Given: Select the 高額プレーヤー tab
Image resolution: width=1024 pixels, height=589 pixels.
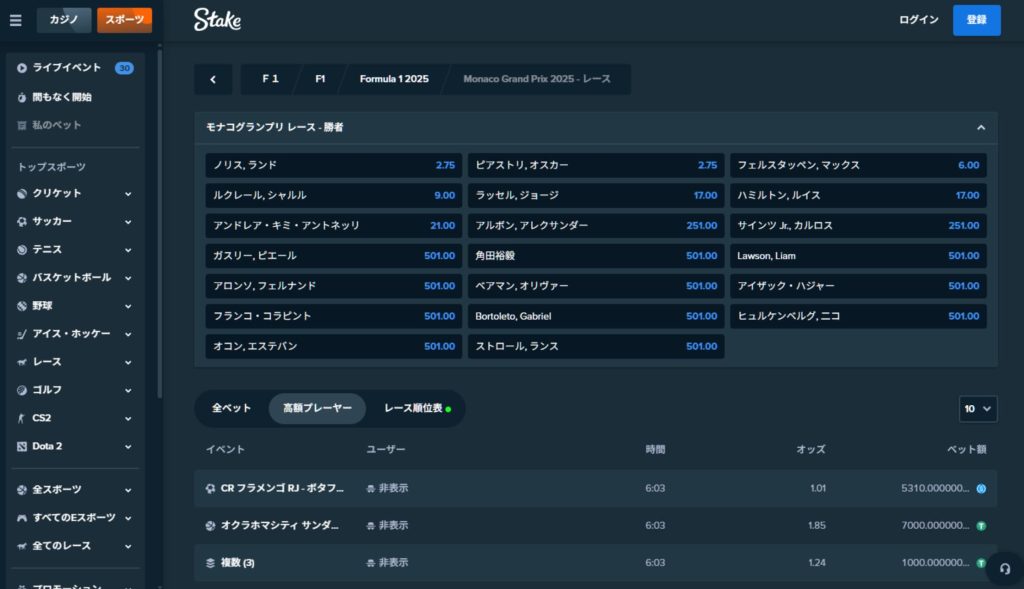Looking at the screenshot, I should (x=317, y=409).
